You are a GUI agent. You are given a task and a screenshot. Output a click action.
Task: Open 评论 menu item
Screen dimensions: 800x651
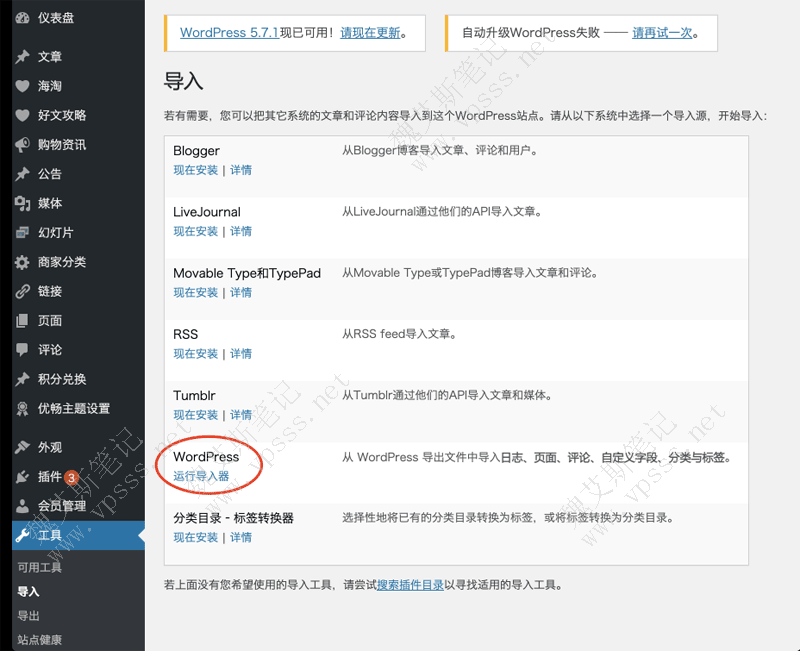(50, 350)
